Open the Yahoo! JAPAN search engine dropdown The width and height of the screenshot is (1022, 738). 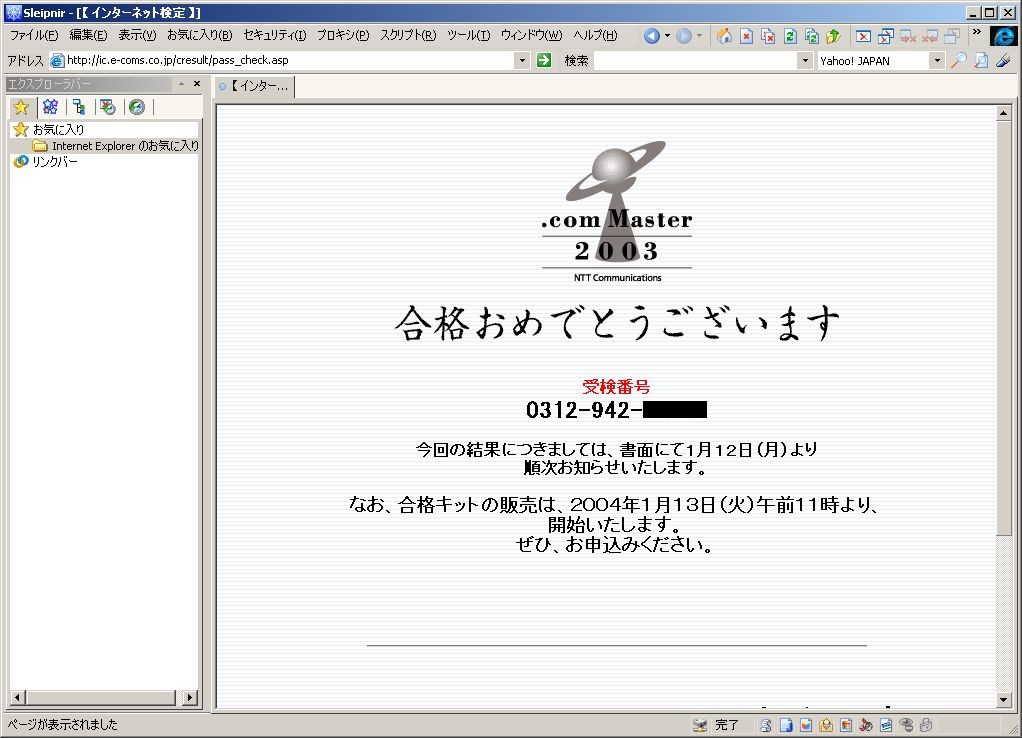pos(937,61)
